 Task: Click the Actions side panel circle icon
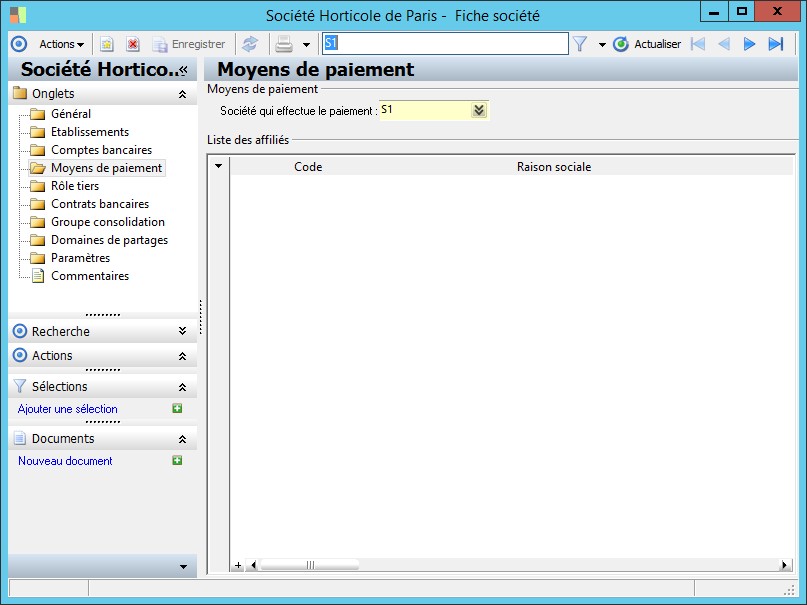(x=20, y=355)
